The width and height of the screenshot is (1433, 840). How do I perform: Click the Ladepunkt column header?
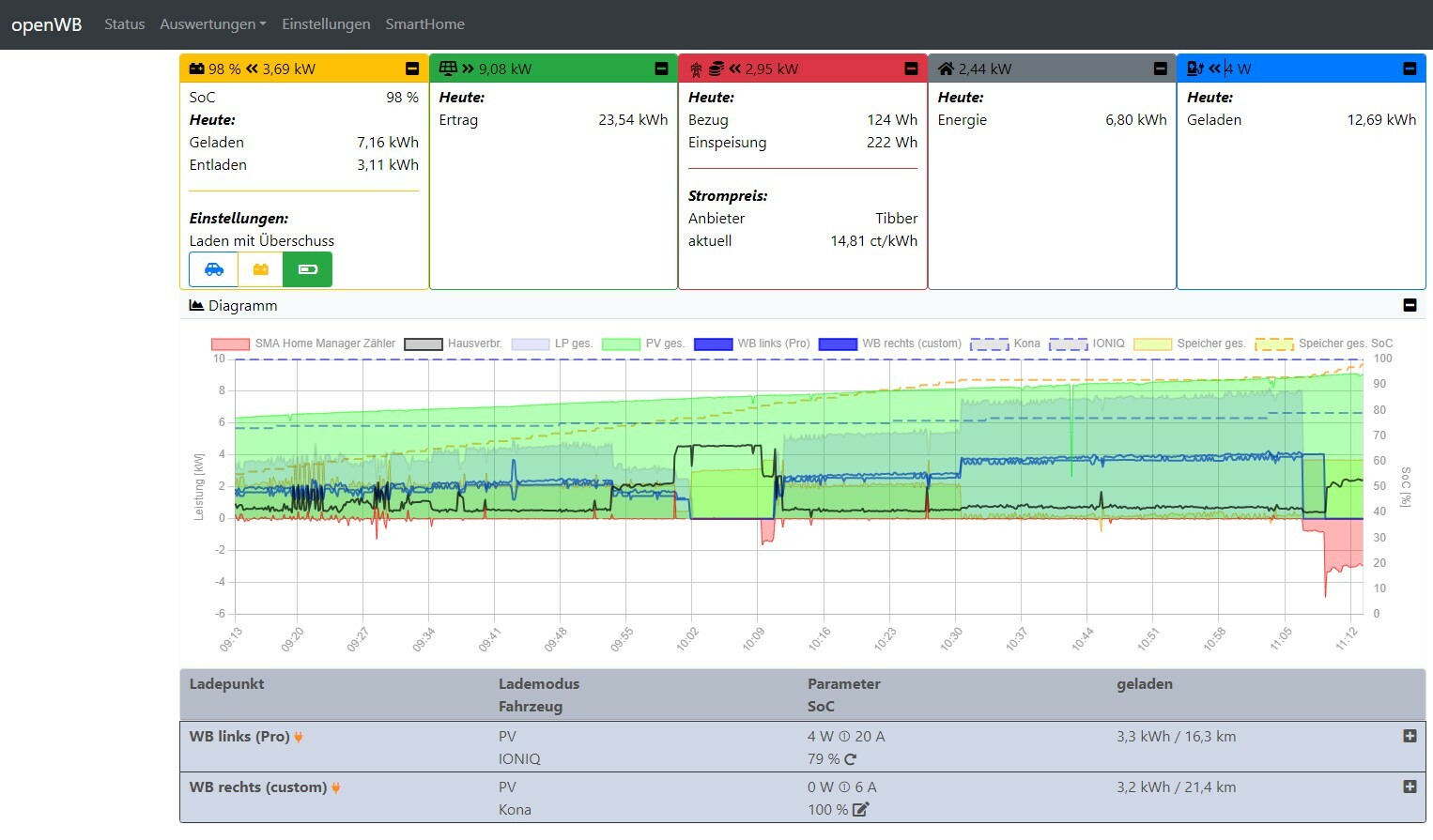pyautogui.click(x=226, y=684)
